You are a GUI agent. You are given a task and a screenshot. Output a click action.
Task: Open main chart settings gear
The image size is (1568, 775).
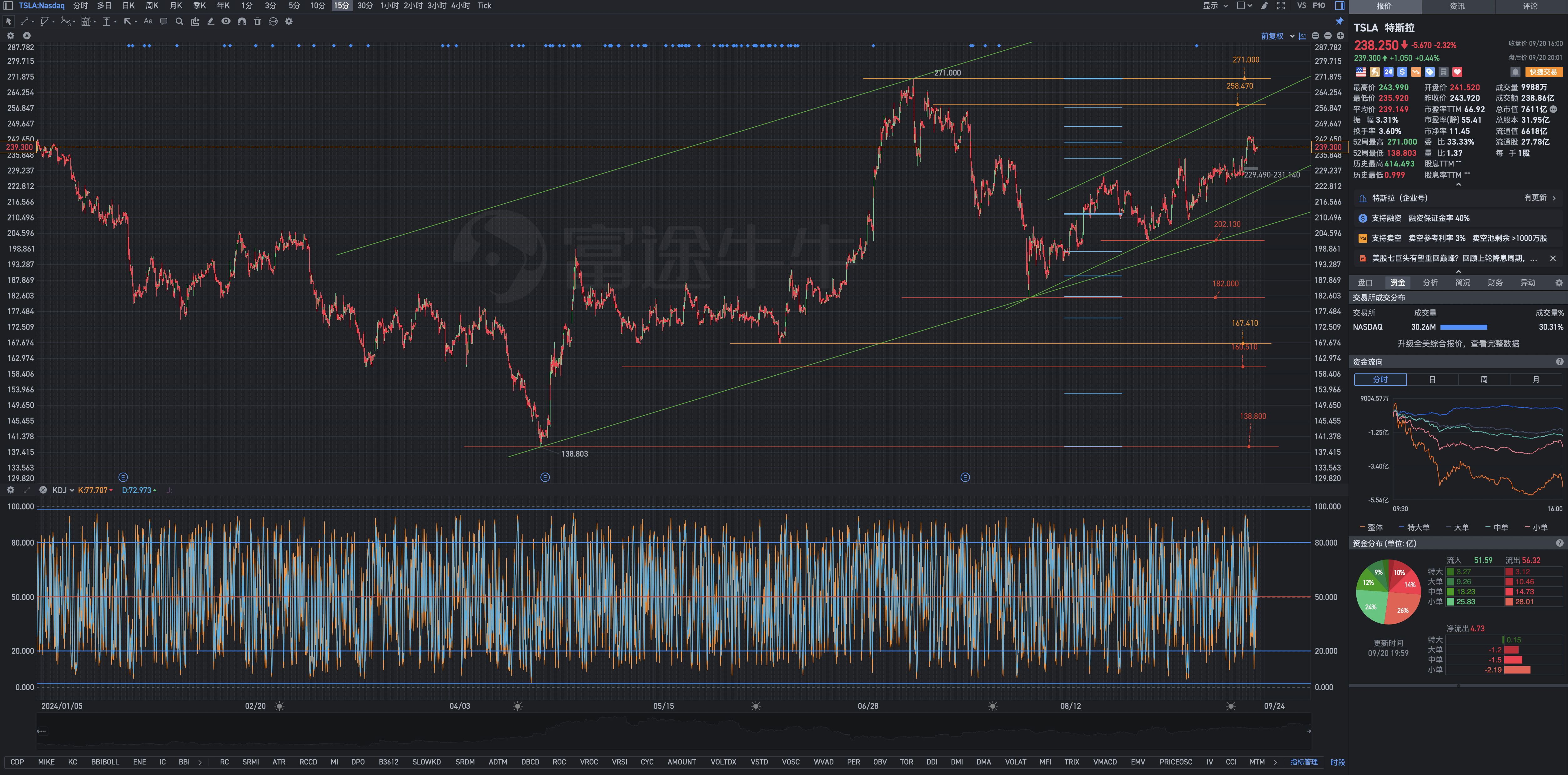[x=10, y=36]
